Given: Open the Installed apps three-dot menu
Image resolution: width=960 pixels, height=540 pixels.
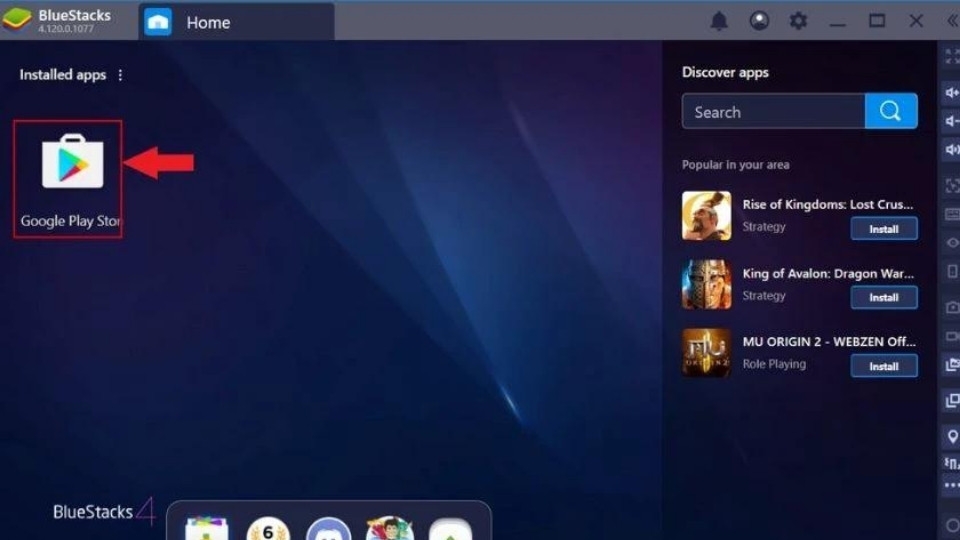Looking at the screenshot, I should [x=120, y=75].
